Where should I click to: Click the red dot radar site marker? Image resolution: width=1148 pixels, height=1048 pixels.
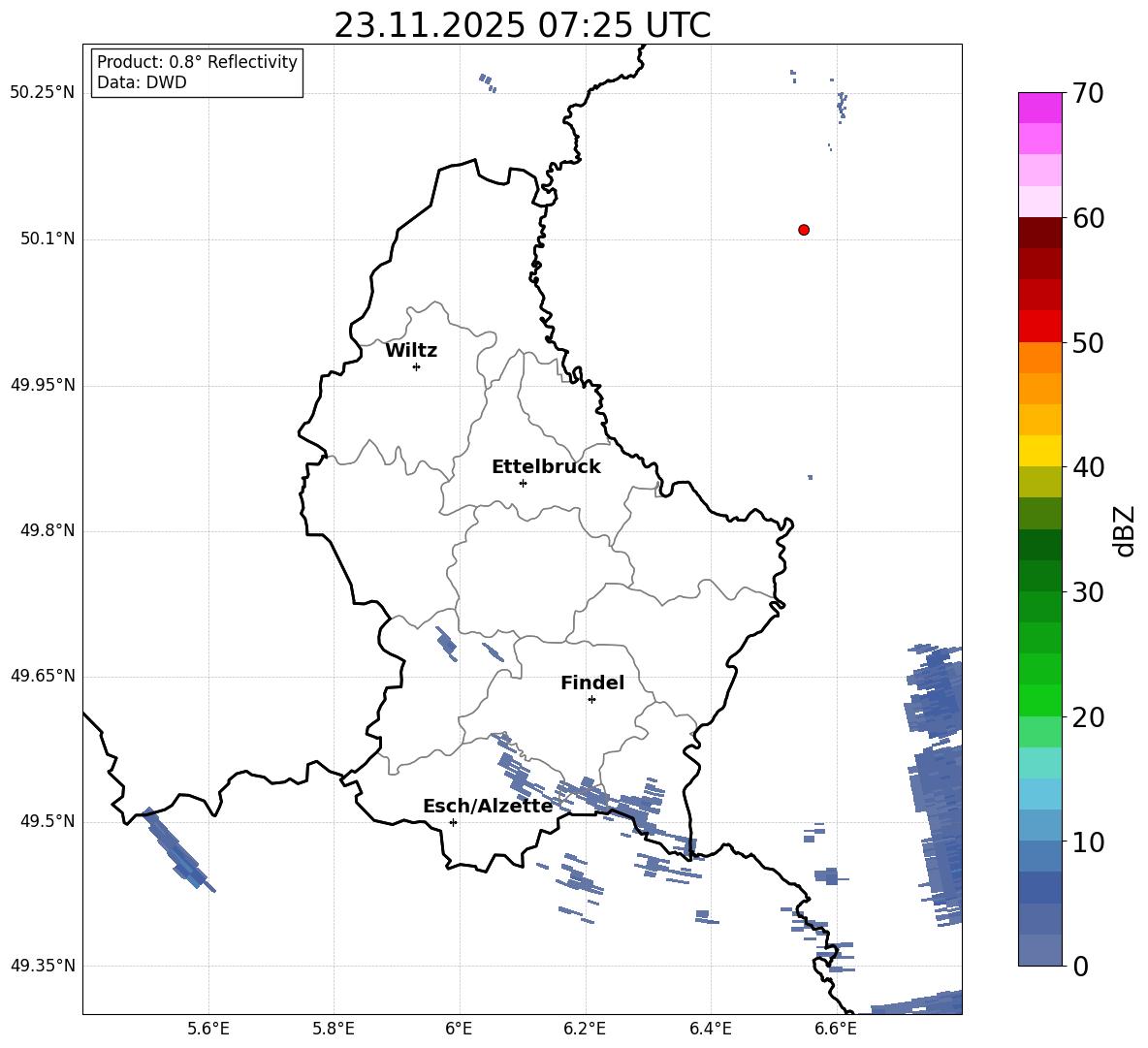pyautogui.click(x=804, y=230)
